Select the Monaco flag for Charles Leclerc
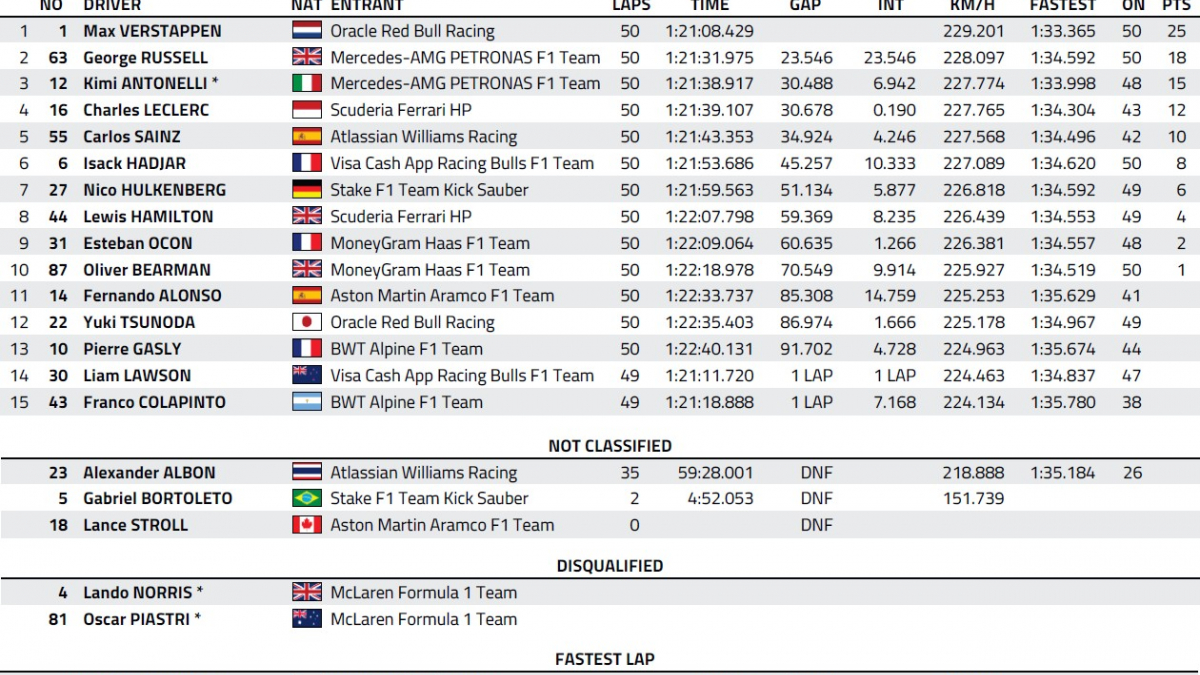Screen dimensions: 1200x675 tap(306, 110)
